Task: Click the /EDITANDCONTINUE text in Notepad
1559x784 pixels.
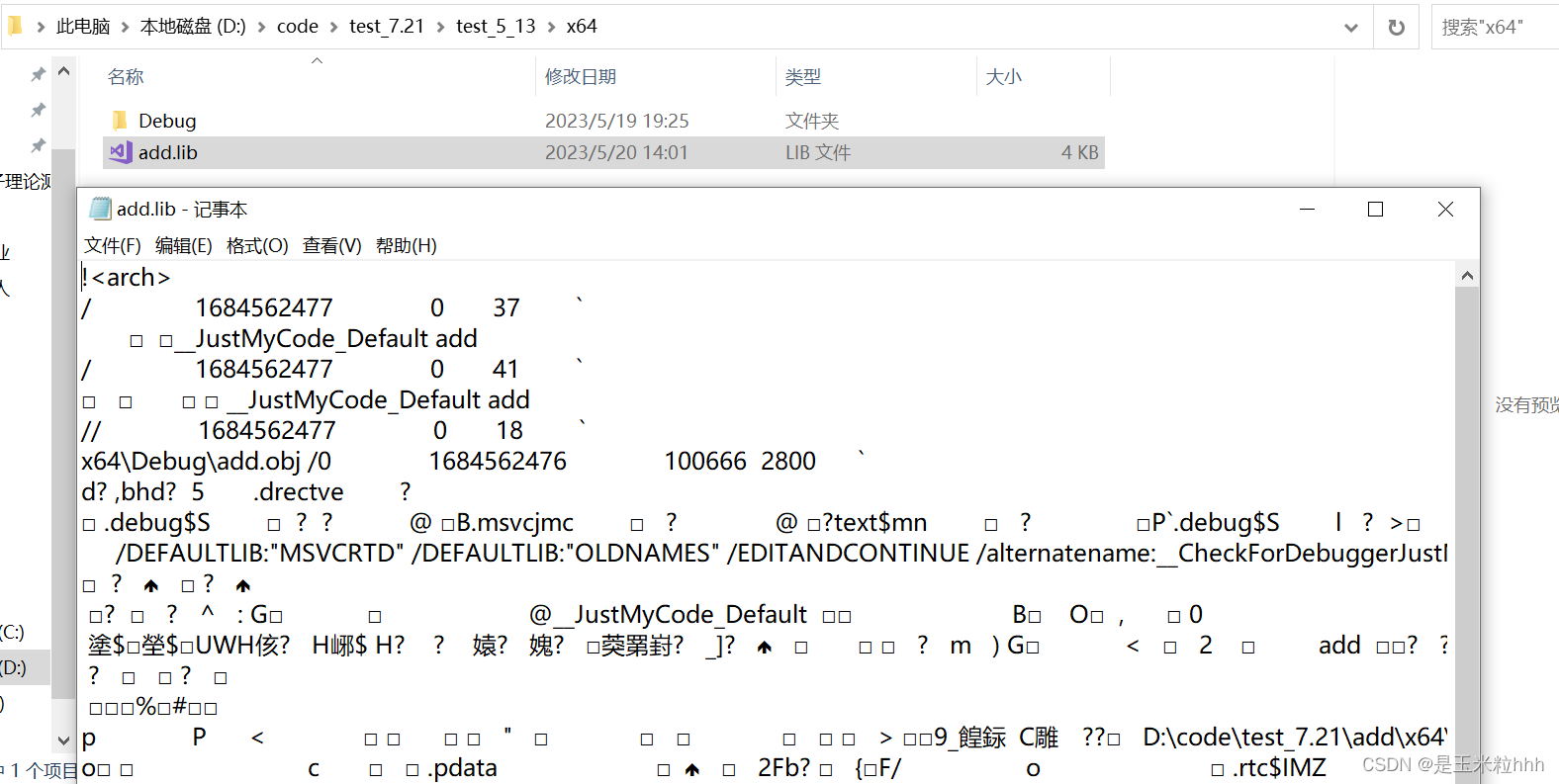Action: 848,553
